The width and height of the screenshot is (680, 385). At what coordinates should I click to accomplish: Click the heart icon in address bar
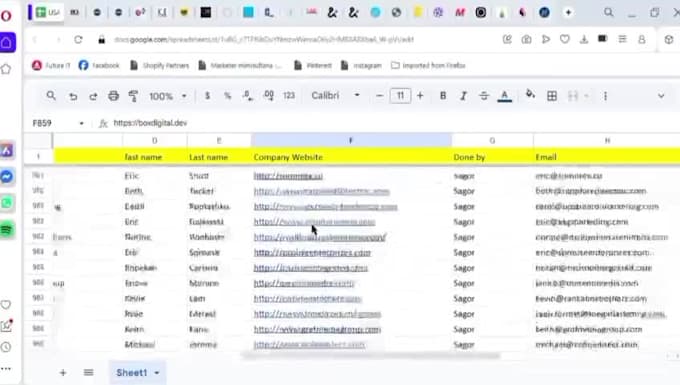565,39
